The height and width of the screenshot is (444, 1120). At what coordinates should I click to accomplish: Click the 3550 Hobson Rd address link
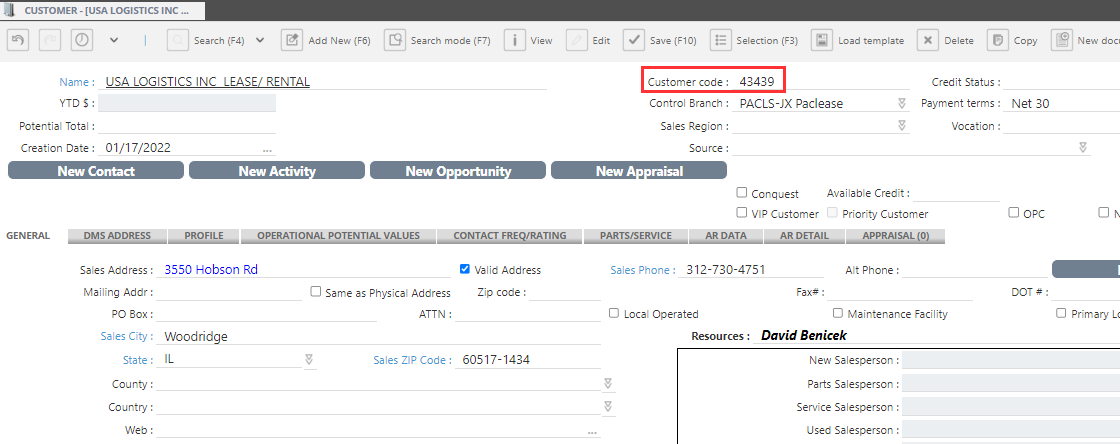pos(211,270)
